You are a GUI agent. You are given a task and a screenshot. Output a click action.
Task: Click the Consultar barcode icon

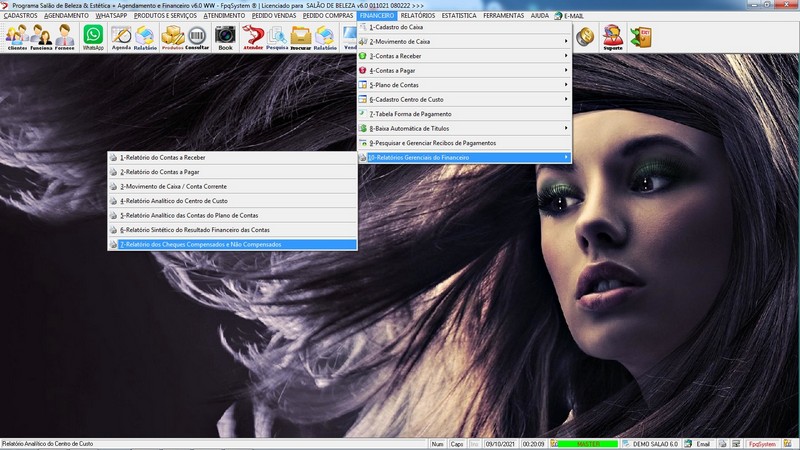[x=197, y=37]
